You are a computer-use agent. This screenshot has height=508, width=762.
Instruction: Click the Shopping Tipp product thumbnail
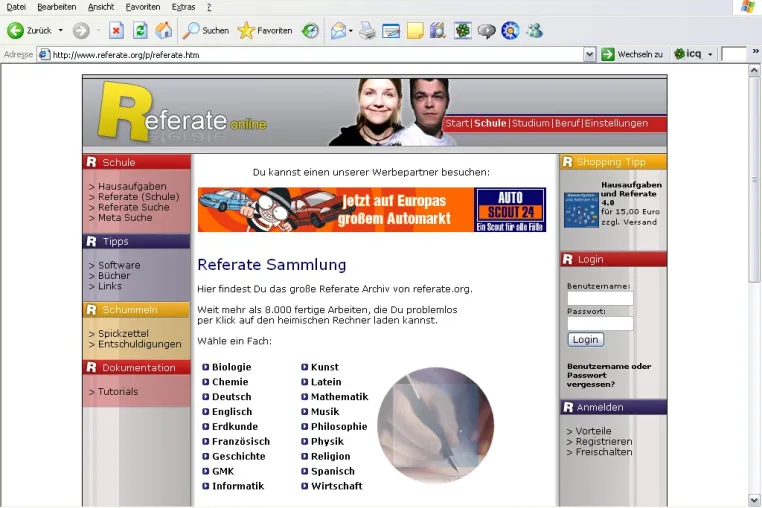tap(581, 210)
